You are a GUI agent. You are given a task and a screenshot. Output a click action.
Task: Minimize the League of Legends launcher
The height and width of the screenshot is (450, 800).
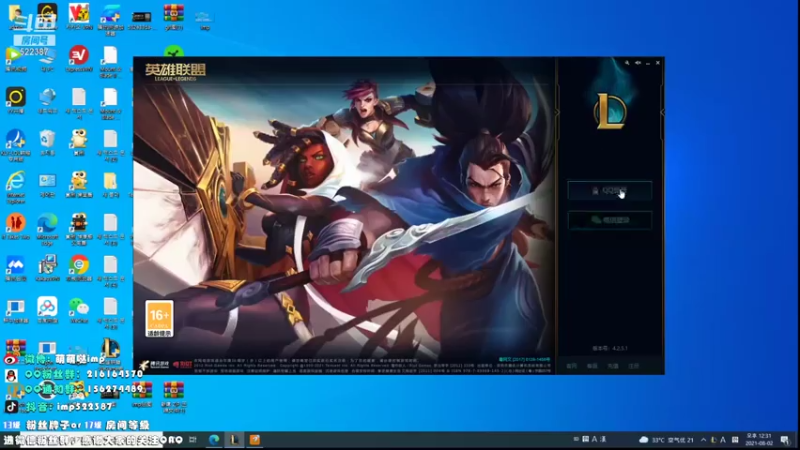tap(648, 63)
